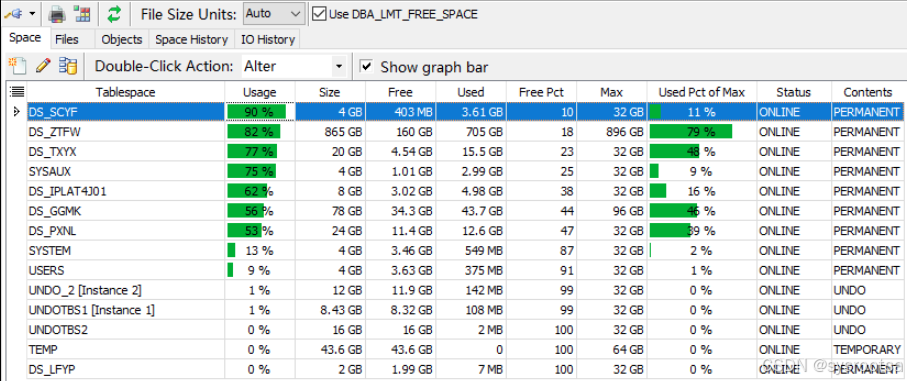907x381 pixels.
Task: Select the DS_ZTFW tablespace row
Action: coord(465,132)
